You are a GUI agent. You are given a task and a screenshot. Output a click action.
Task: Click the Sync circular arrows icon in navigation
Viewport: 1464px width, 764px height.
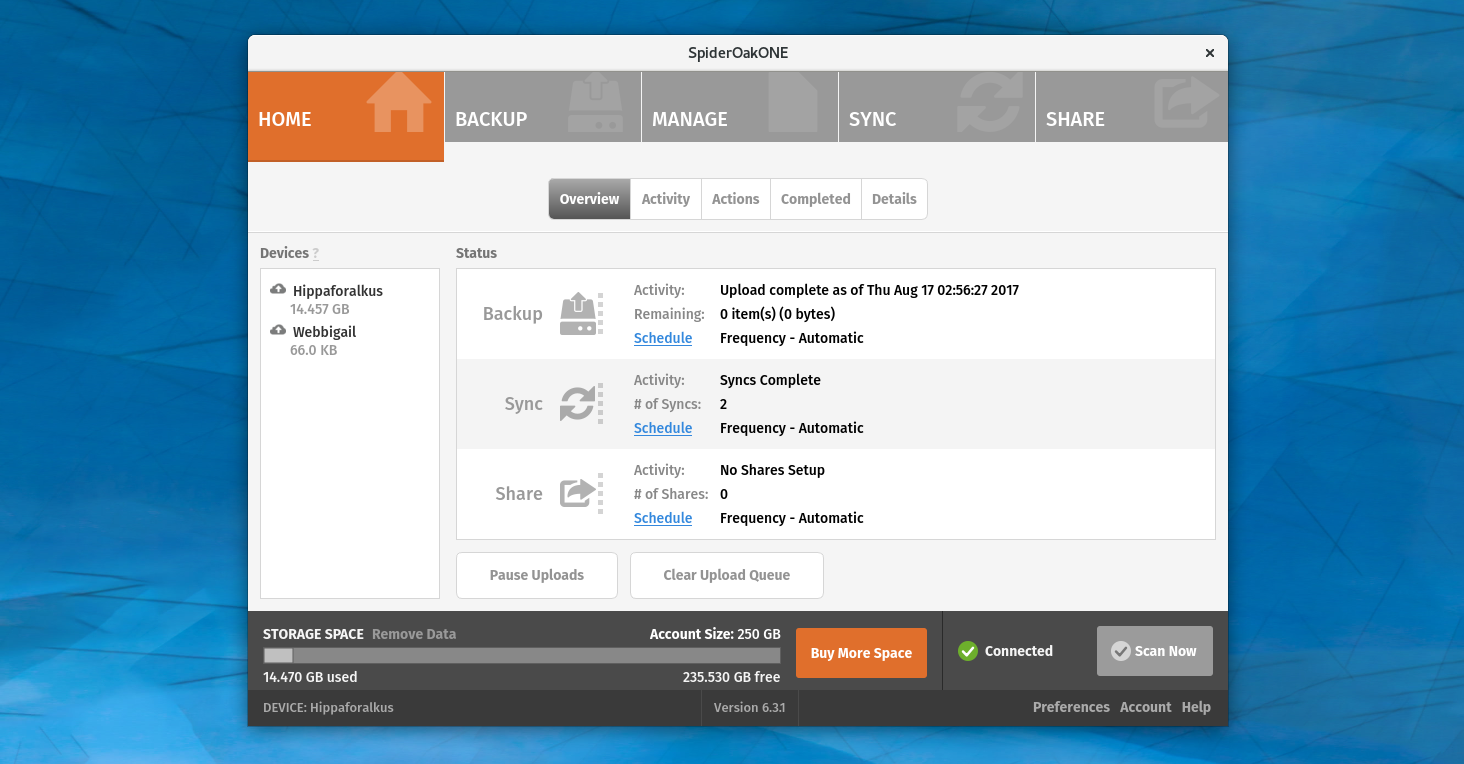[x=989, y=103]
